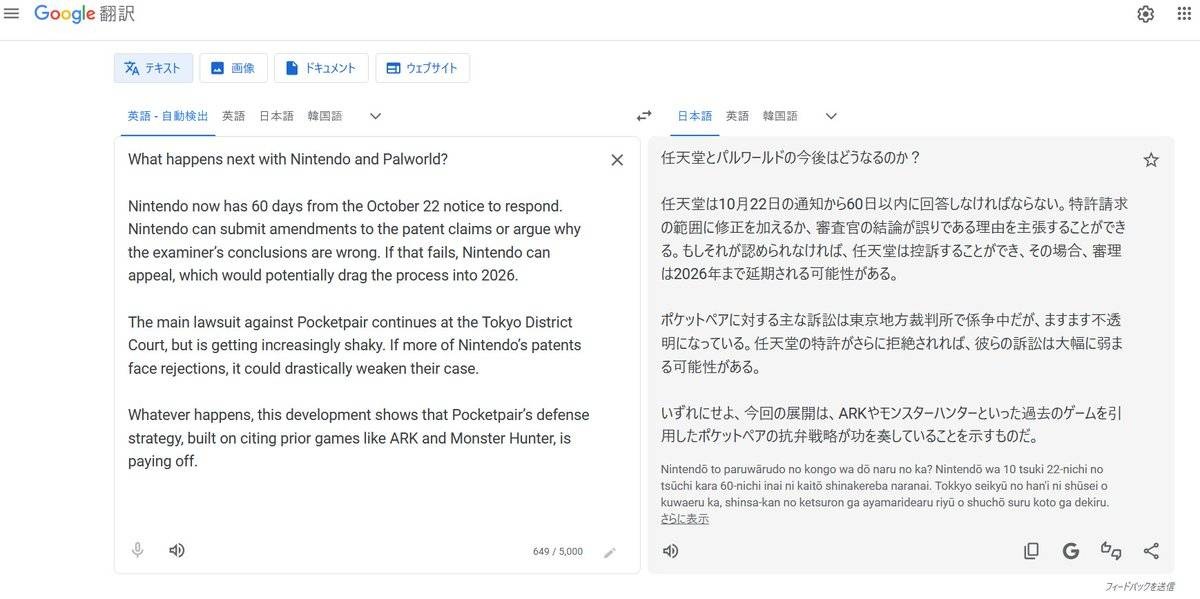The height and width of the screenshot is (599, 1200).
Task: Expand the source language list
Action: pos(375,116)
